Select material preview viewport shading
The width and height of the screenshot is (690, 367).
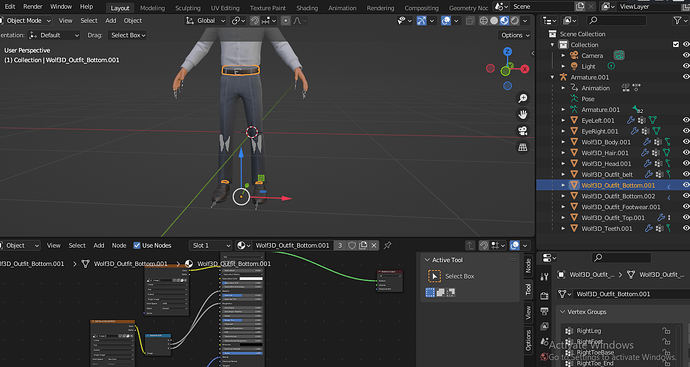(504, 21)
